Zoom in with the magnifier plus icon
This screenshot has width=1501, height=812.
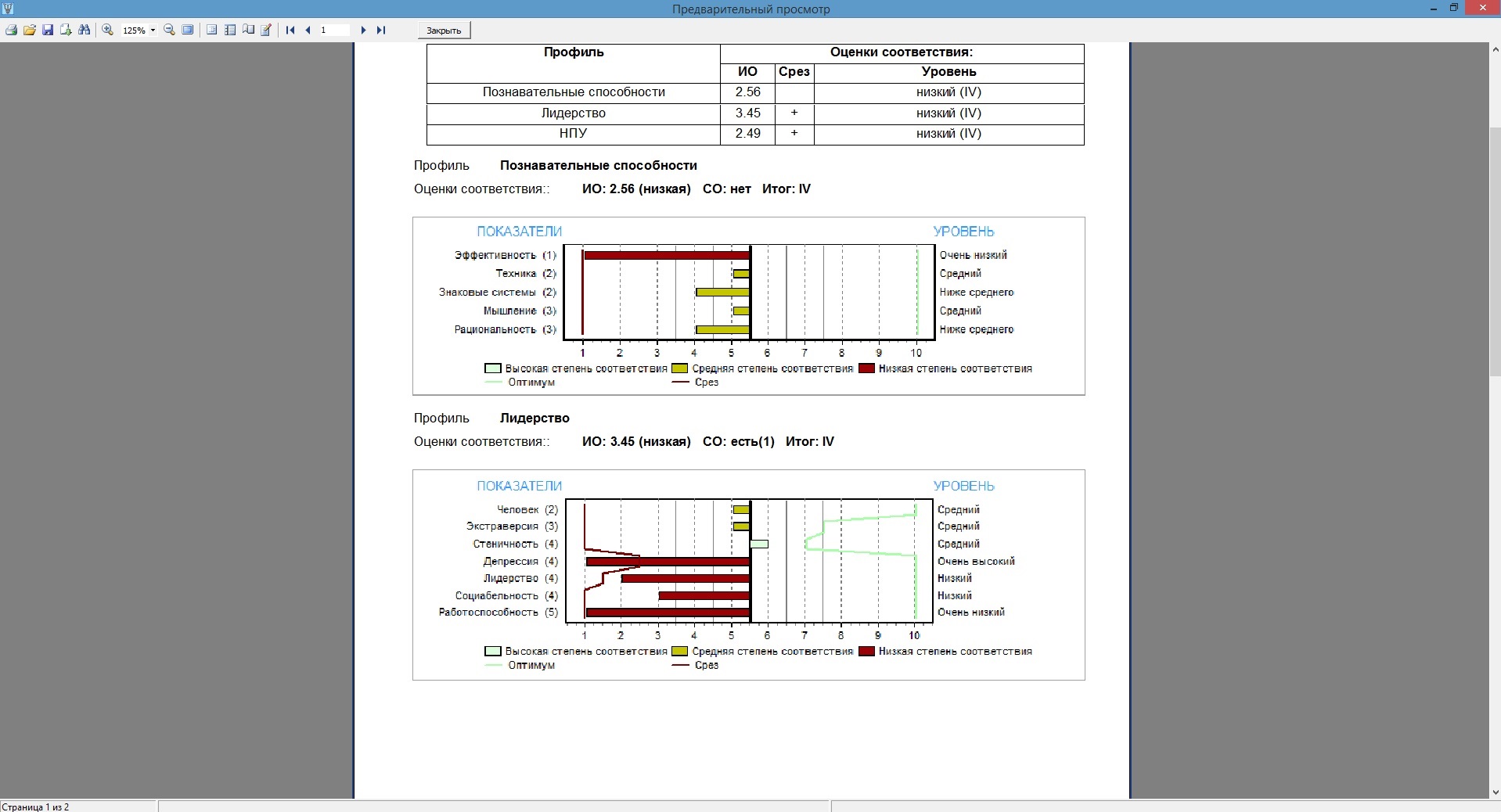pos(108,30)
